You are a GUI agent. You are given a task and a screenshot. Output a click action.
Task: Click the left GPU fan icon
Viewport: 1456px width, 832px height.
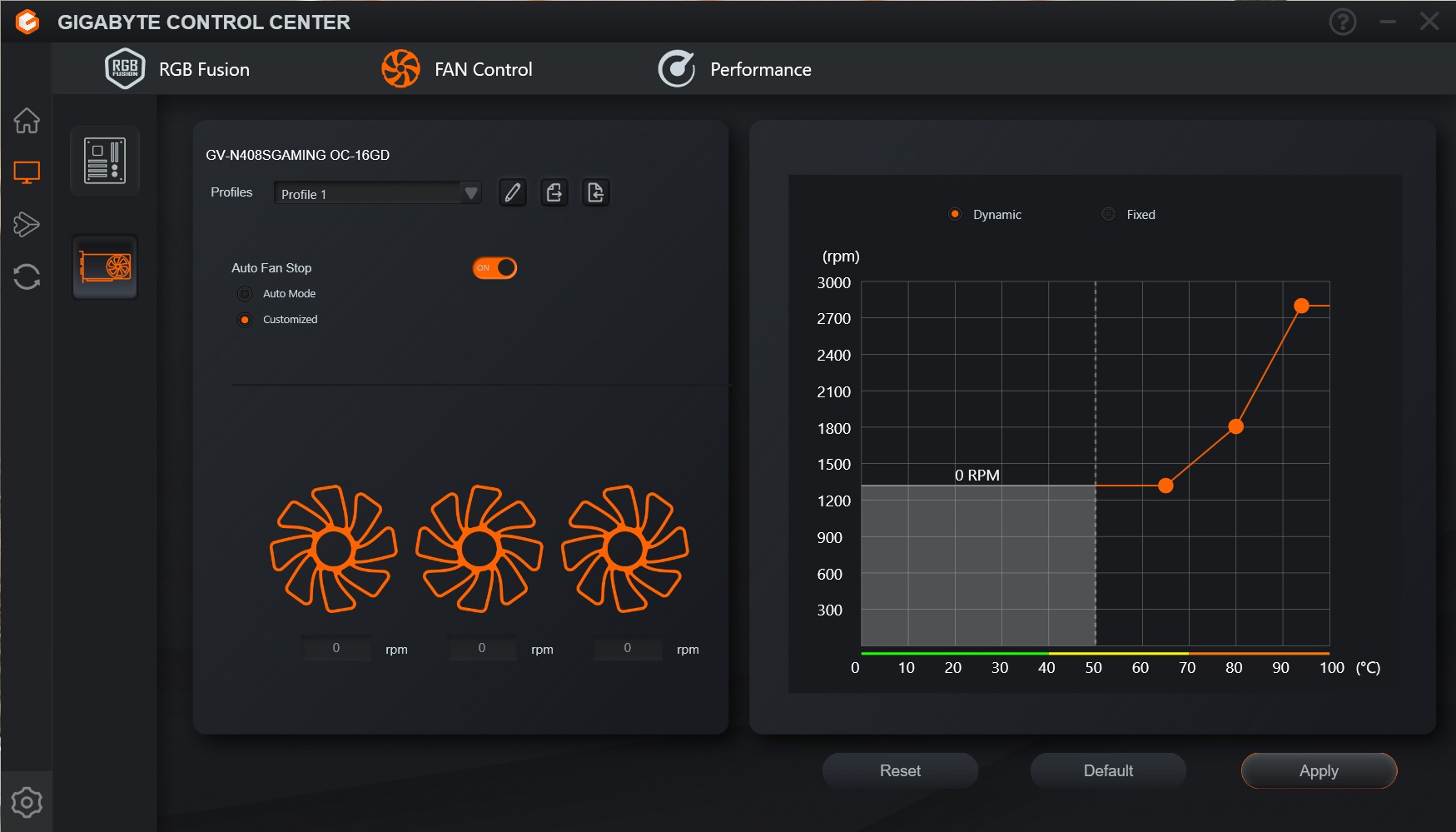[x=334, y=549]
